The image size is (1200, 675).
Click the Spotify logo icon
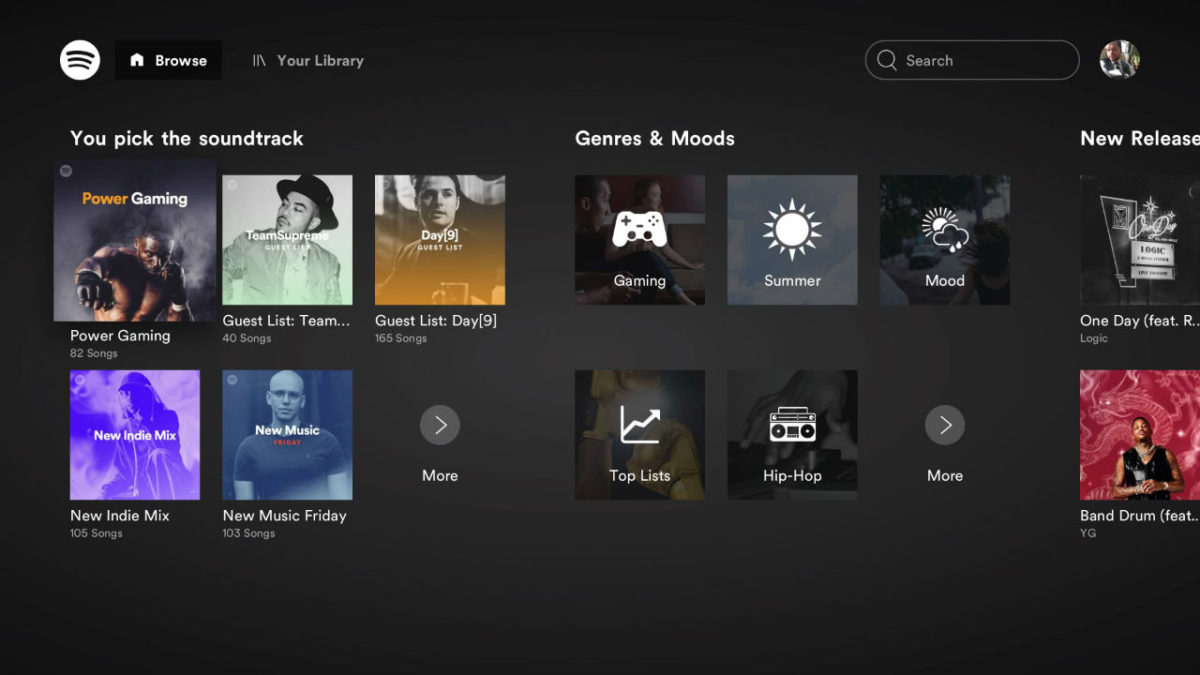coord(79,59)
